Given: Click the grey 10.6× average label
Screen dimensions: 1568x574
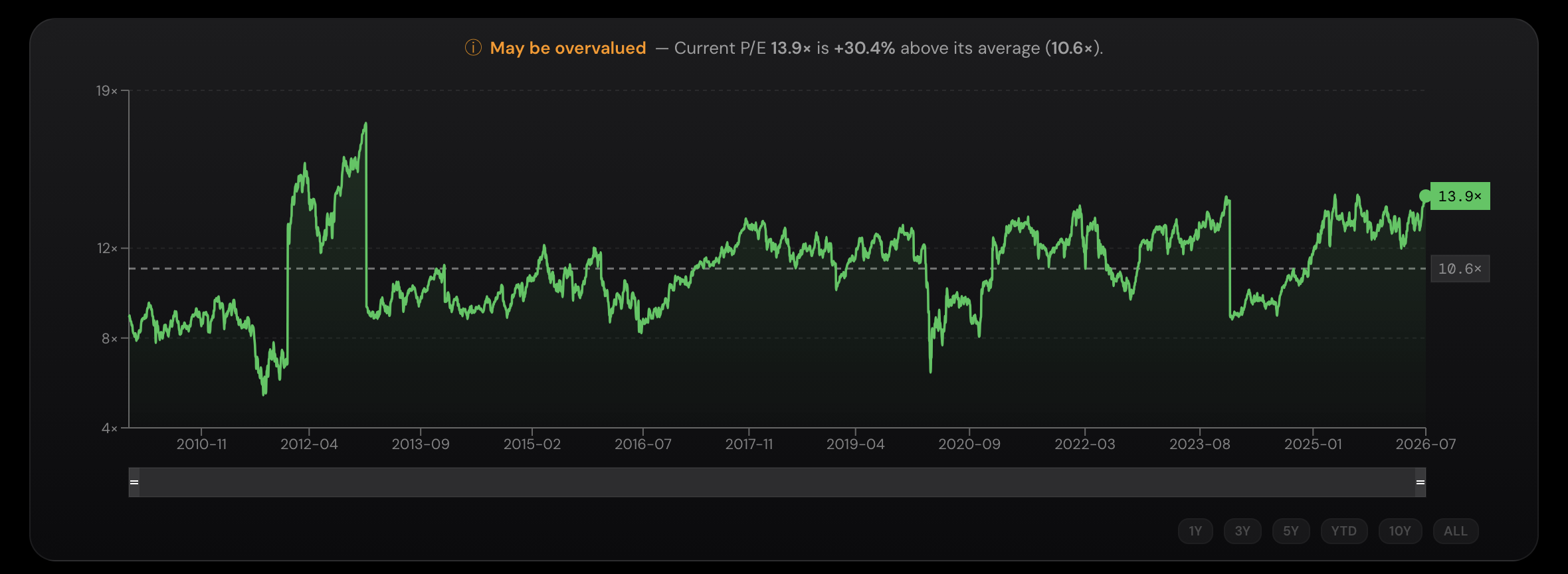Looking at the screenshot, I should tap(1460, 269).
